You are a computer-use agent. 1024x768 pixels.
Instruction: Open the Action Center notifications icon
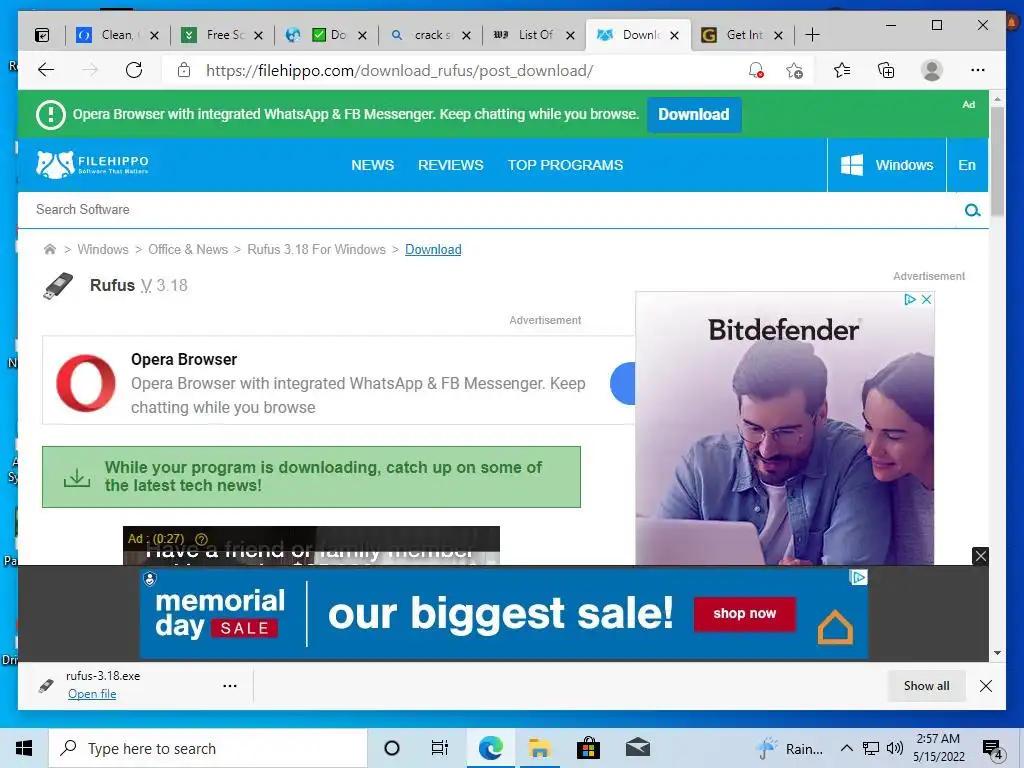coord(992,750)
